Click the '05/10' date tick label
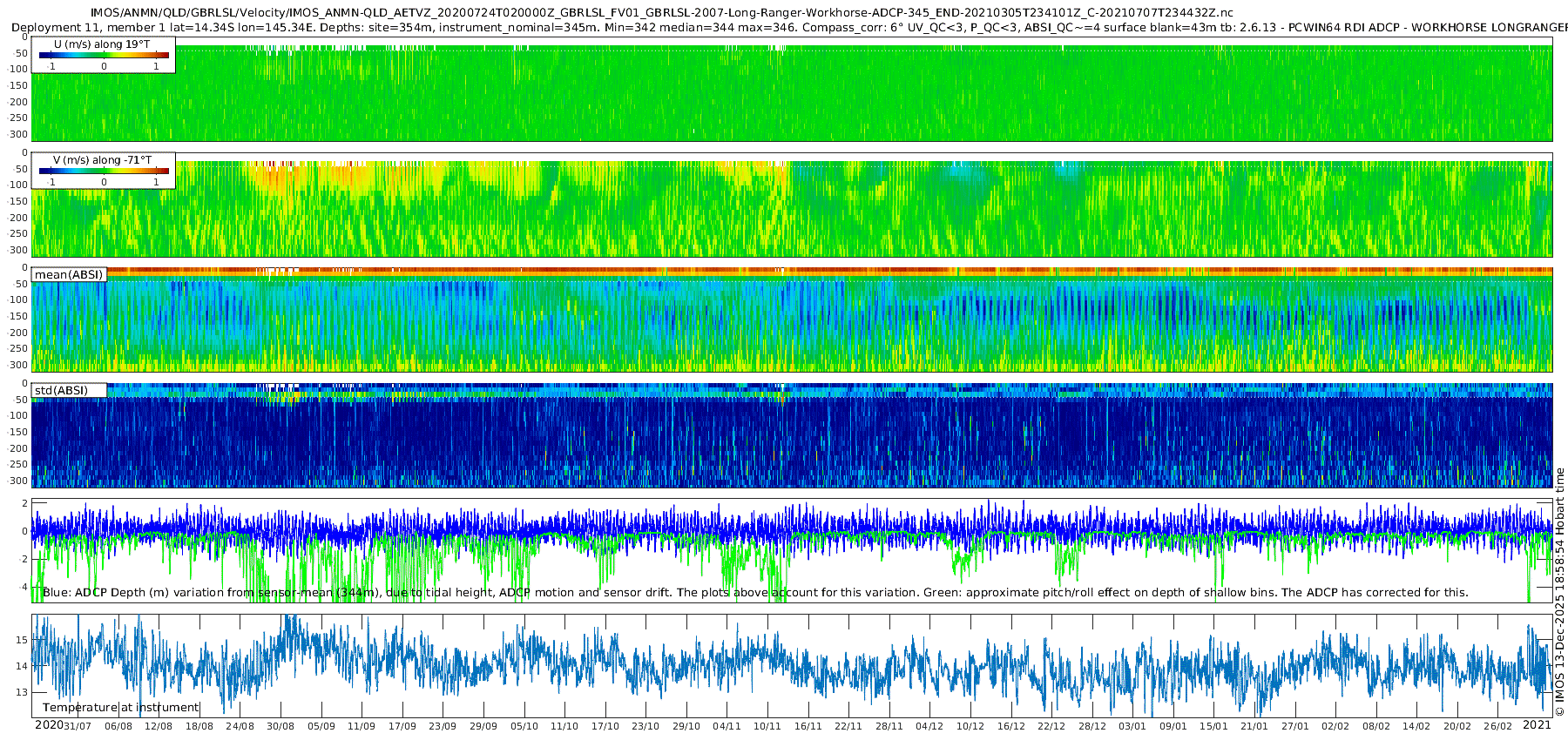 coord(524,726)
